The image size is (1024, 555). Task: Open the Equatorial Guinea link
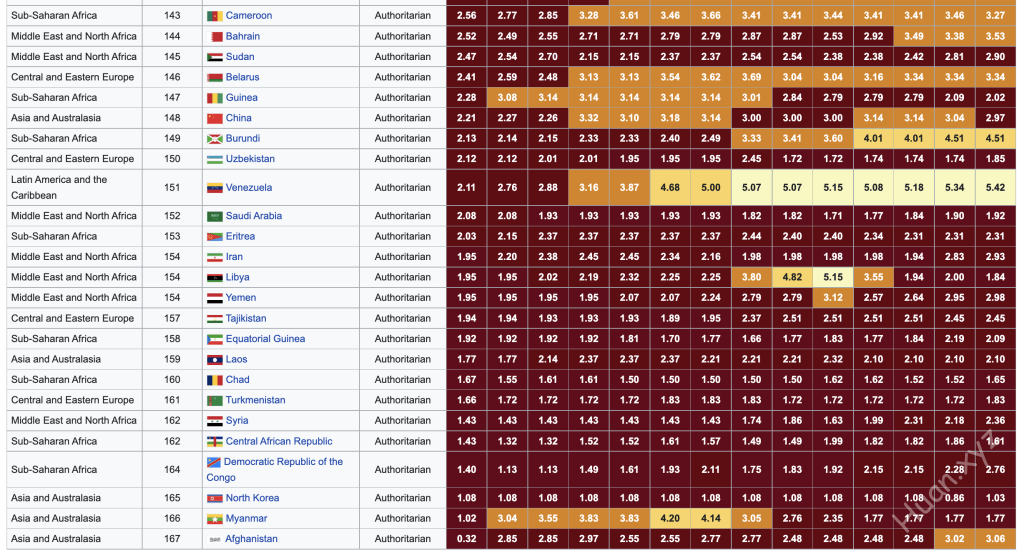(265, 339)
